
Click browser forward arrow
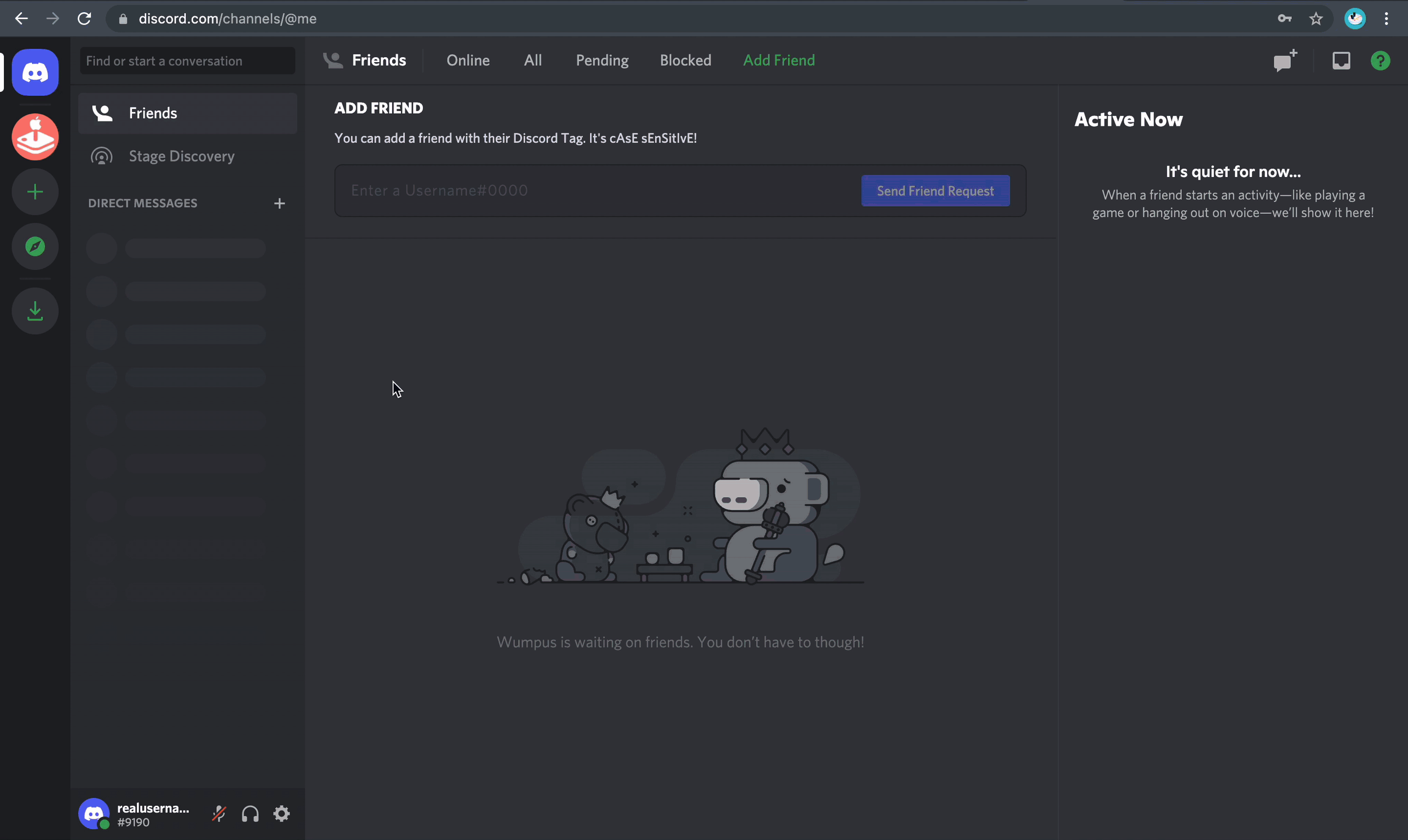53,19
